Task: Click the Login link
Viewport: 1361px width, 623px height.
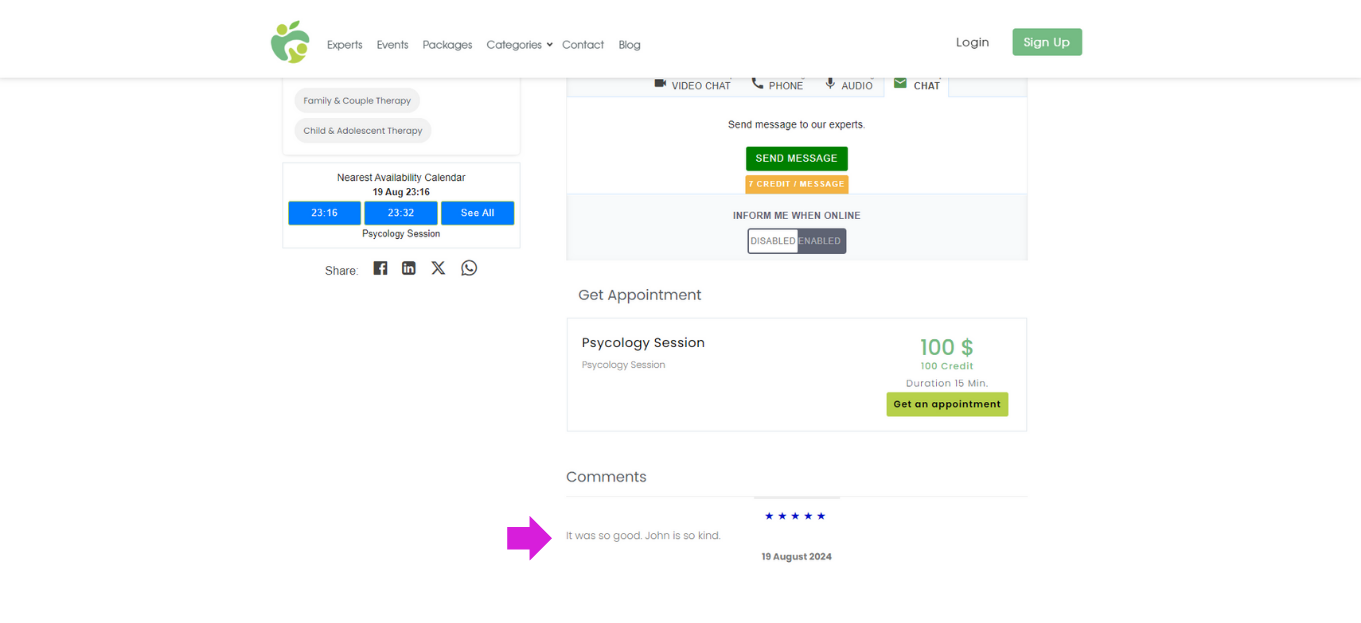Action: pos(972,42)
